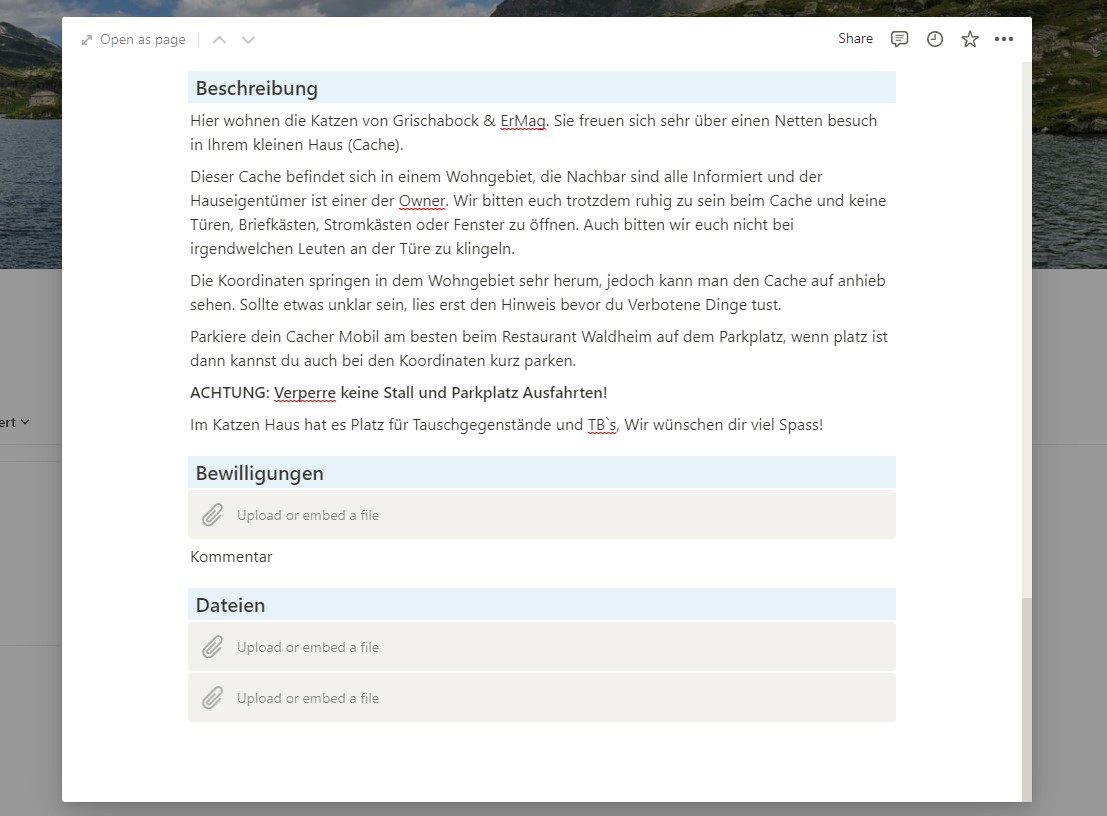
Task: Favorite this page with the star icon
Action: (x=970, y=39)
